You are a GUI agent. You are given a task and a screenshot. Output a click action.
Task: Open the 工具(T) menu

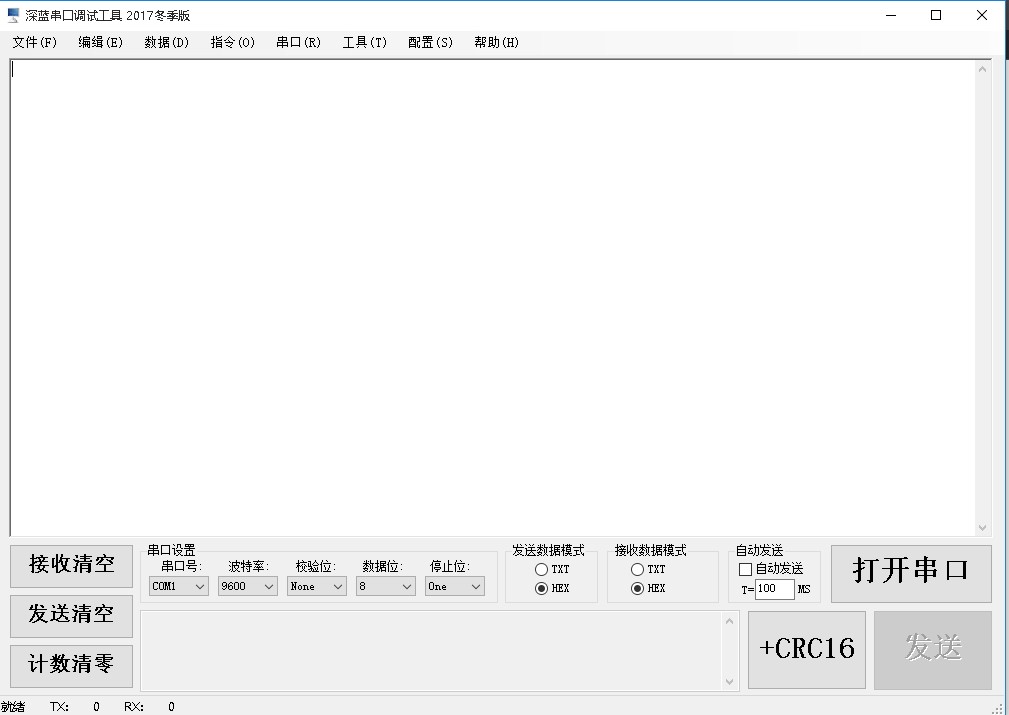click(x=364, y=42)
